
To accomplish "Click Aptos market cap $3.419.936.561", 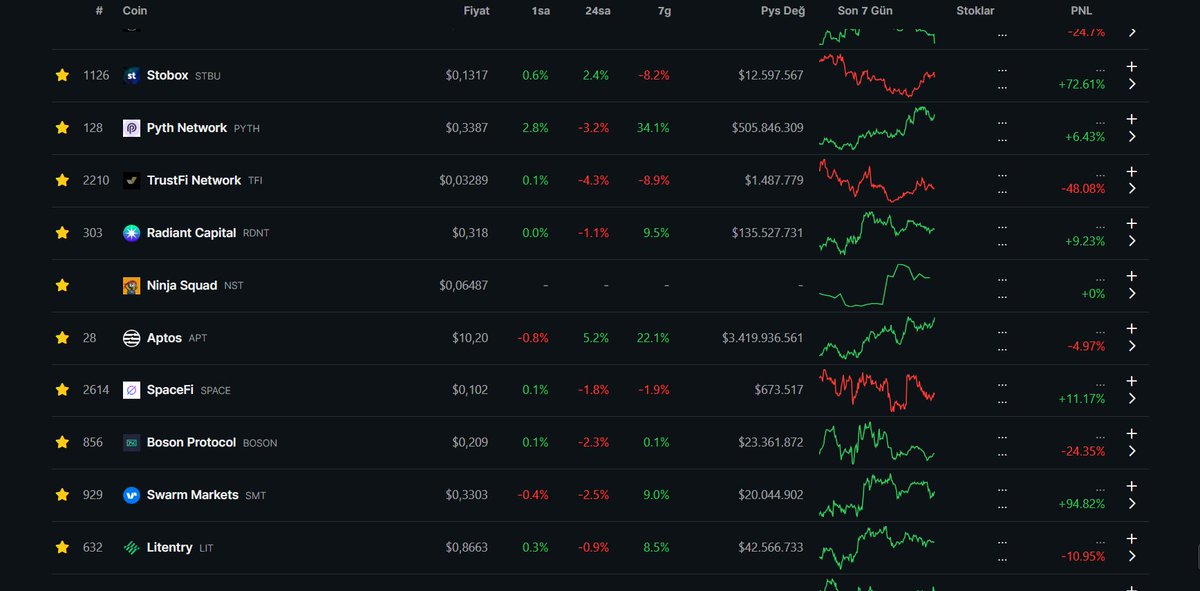I will point(762,338).
